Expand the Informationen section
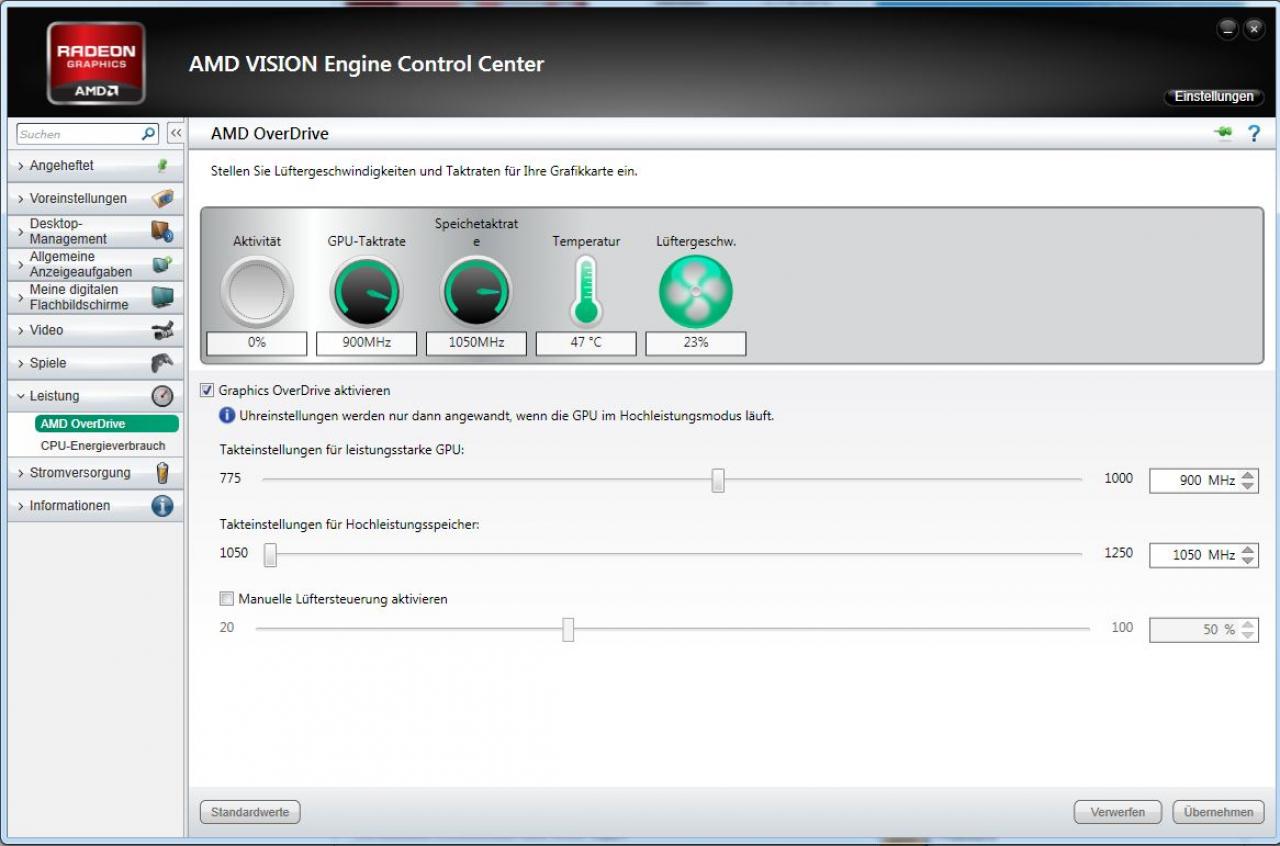1280x846 pixels. [x=95, y=506]
